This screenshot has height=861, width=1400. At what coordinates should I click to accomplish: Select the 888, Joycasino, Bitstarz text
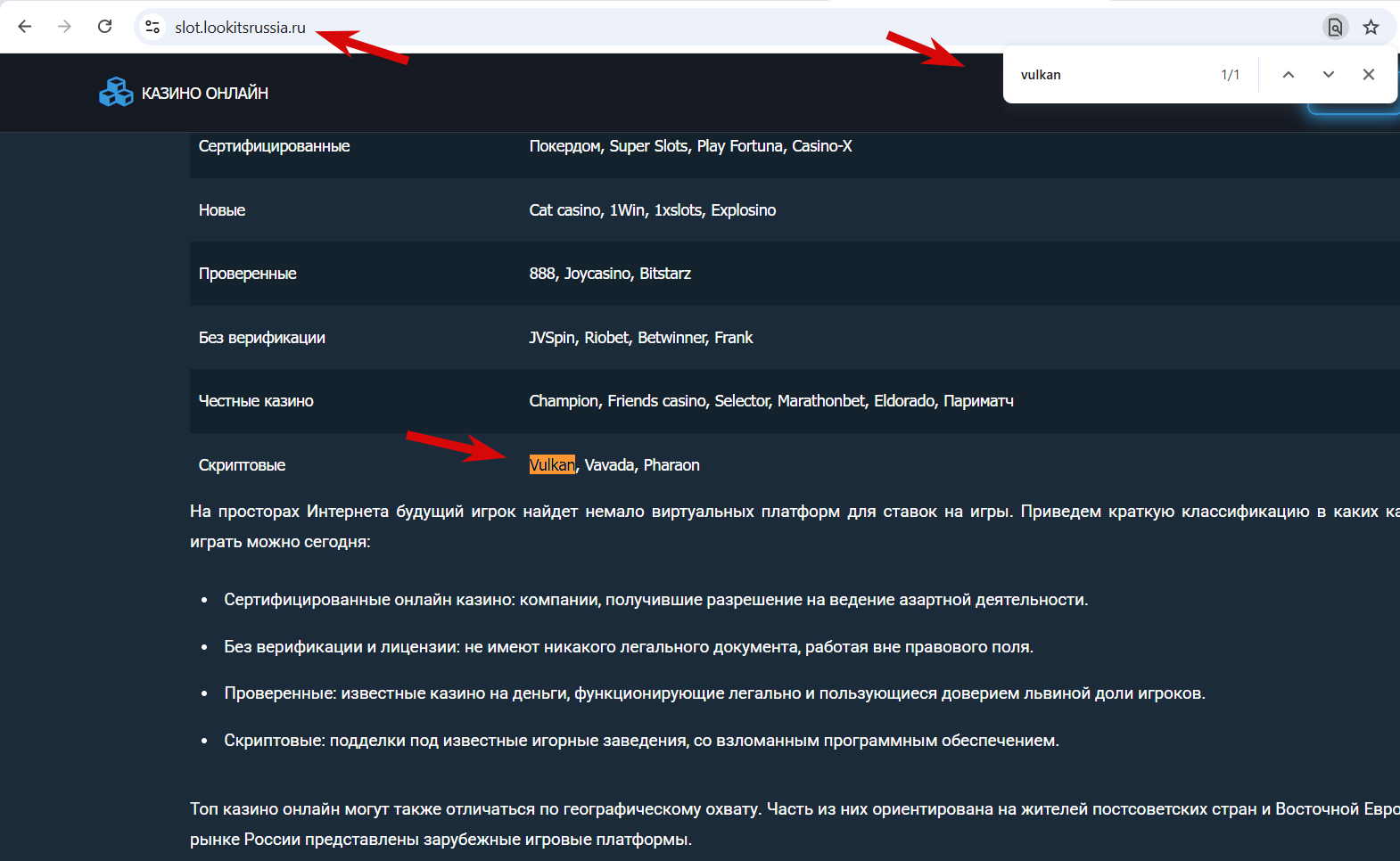click(610, 274)
